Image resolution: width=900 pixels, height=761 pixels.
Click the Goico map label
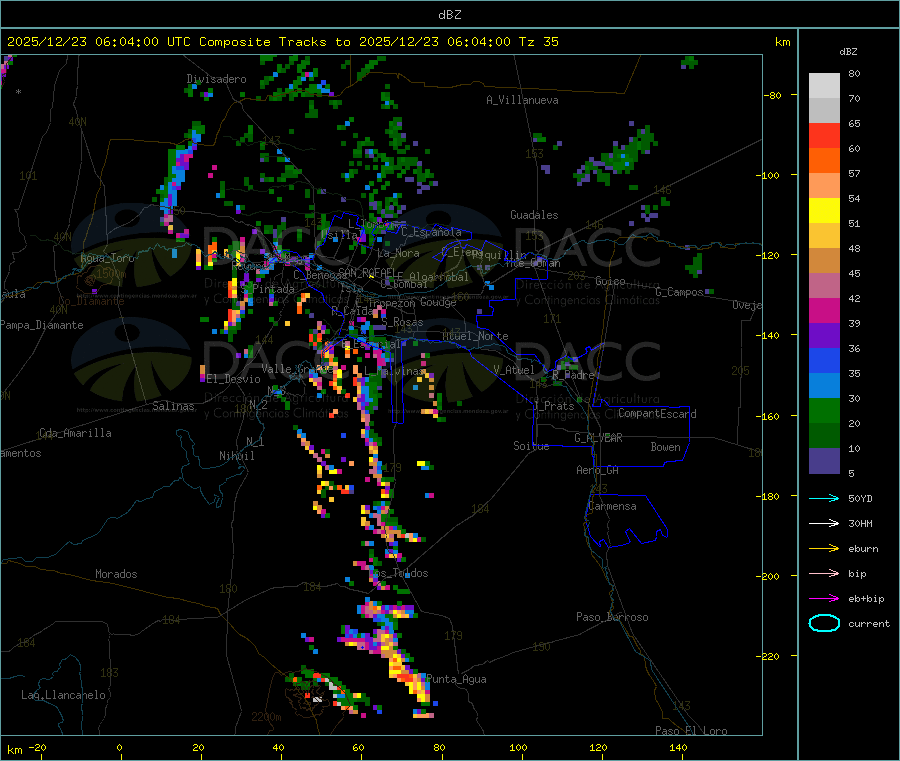tap(610, 281)
